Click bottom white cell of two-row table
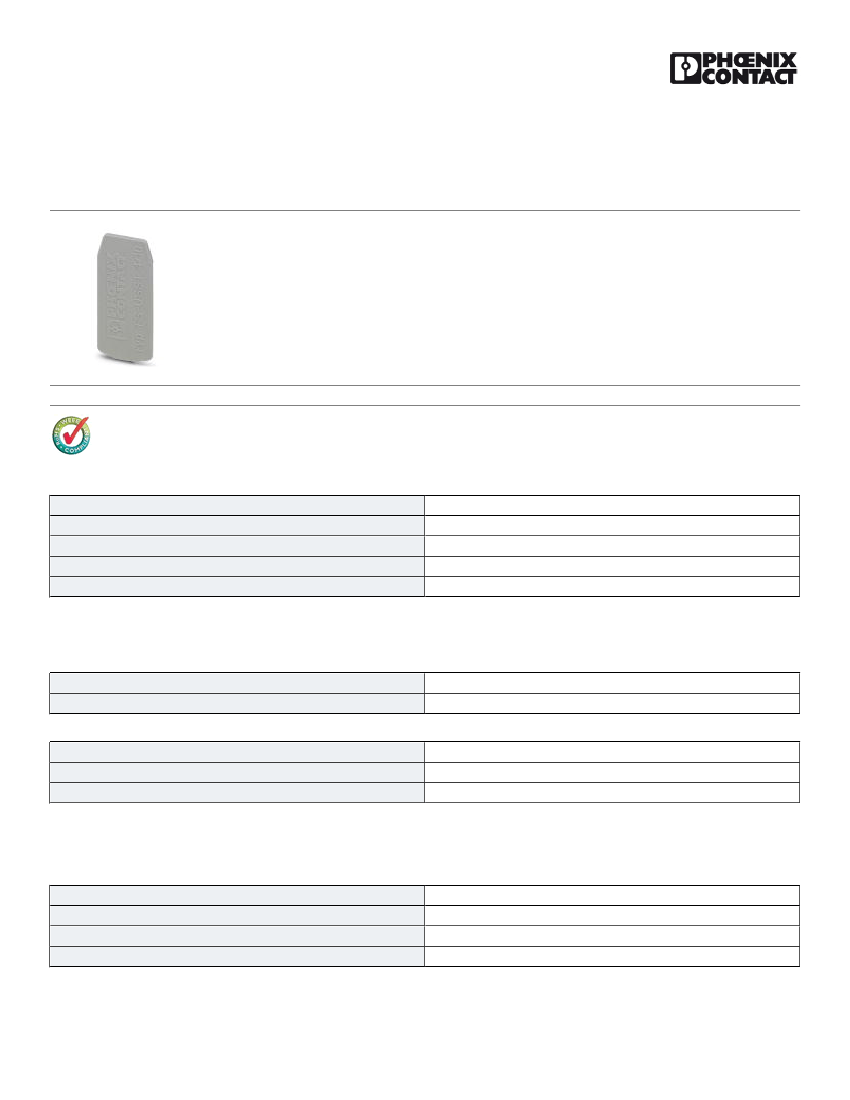Viewport: 850px width, 1100px height. (x=612, y=704)
